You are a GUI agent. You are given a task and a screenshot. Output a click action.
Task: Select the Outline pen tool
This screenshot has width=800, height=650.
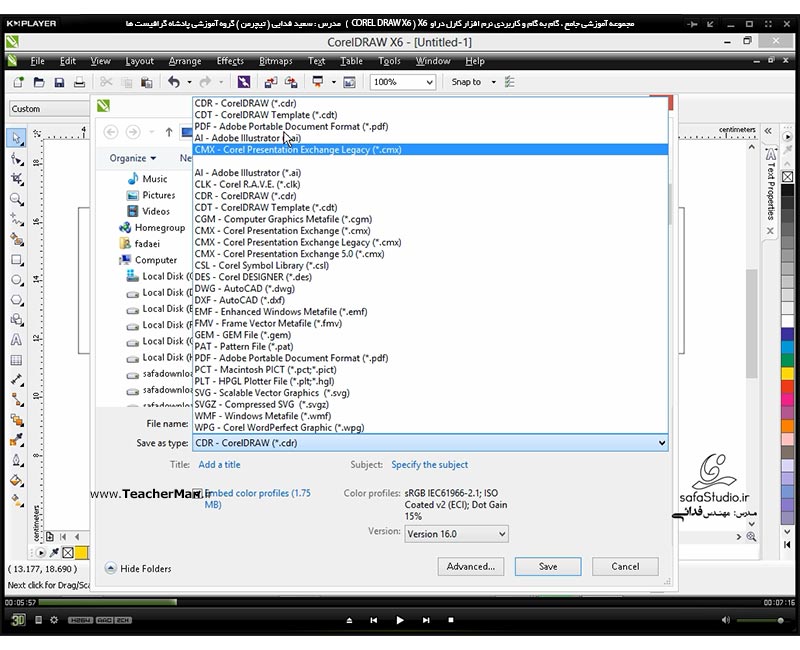pos(16,460)
